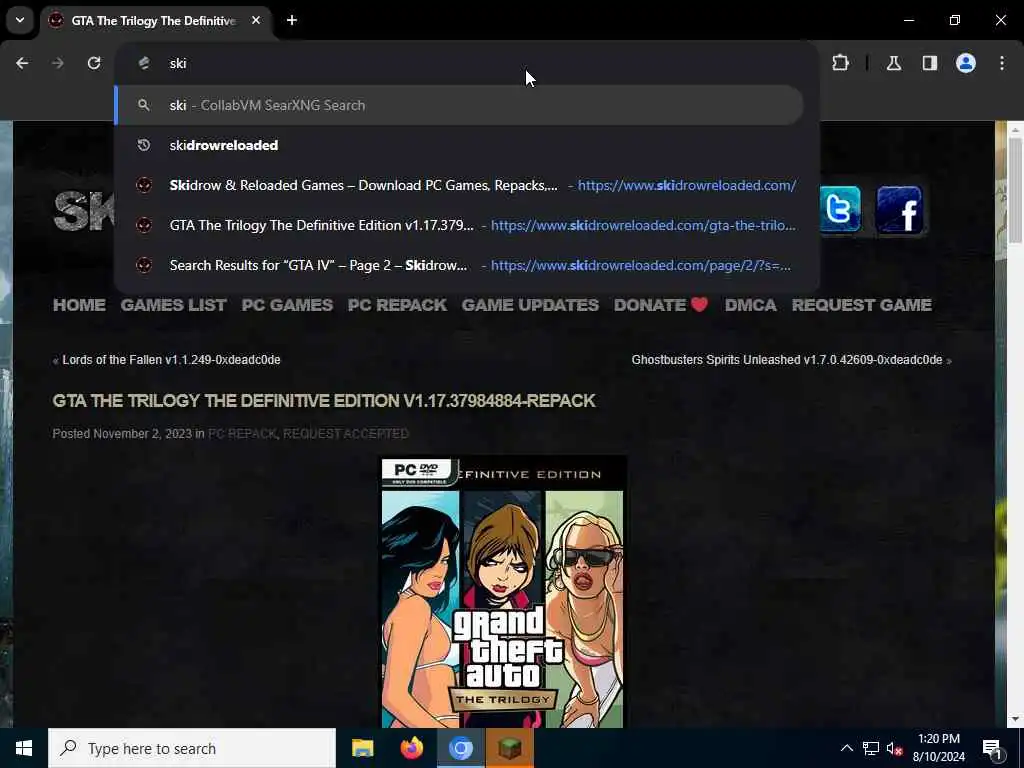Image resolution: width=1024 pixels, height=768 pixels.
Task: Open the PC REPACK category link under title
Action: pyautogui.click(x=242, y=434)
